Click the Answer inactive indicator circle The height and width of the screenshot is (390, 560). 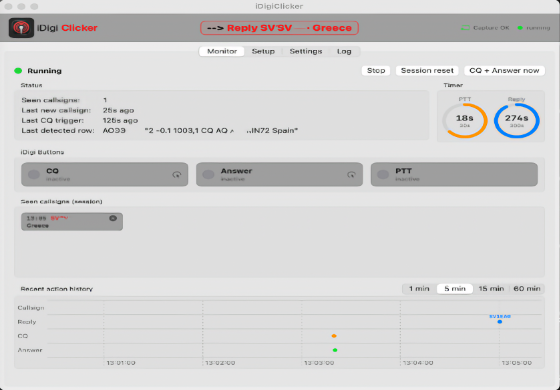coord(208,175)
